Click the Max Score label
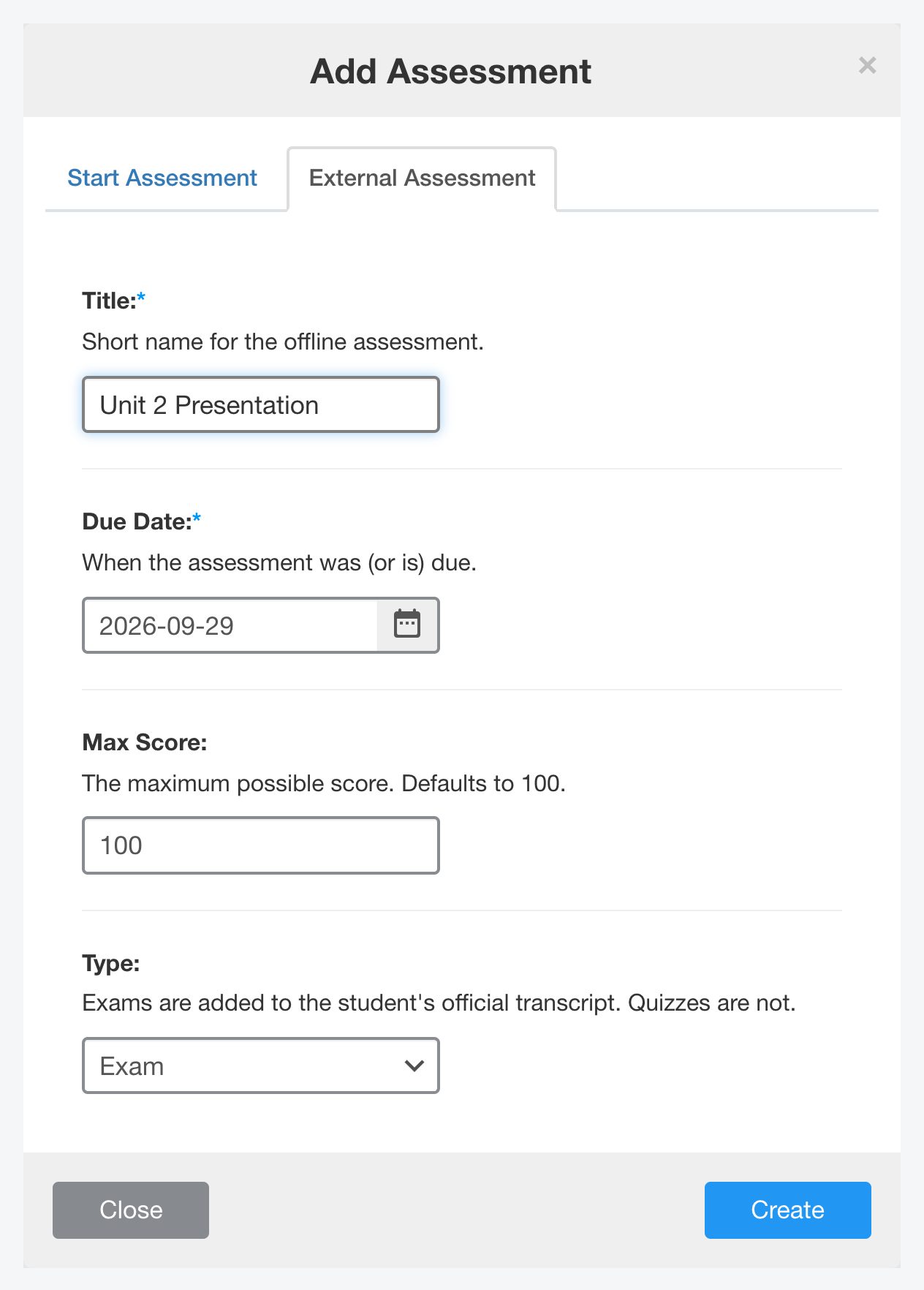Image resolution: width=924 pixels, height=1290 pixels. [145, 742]
